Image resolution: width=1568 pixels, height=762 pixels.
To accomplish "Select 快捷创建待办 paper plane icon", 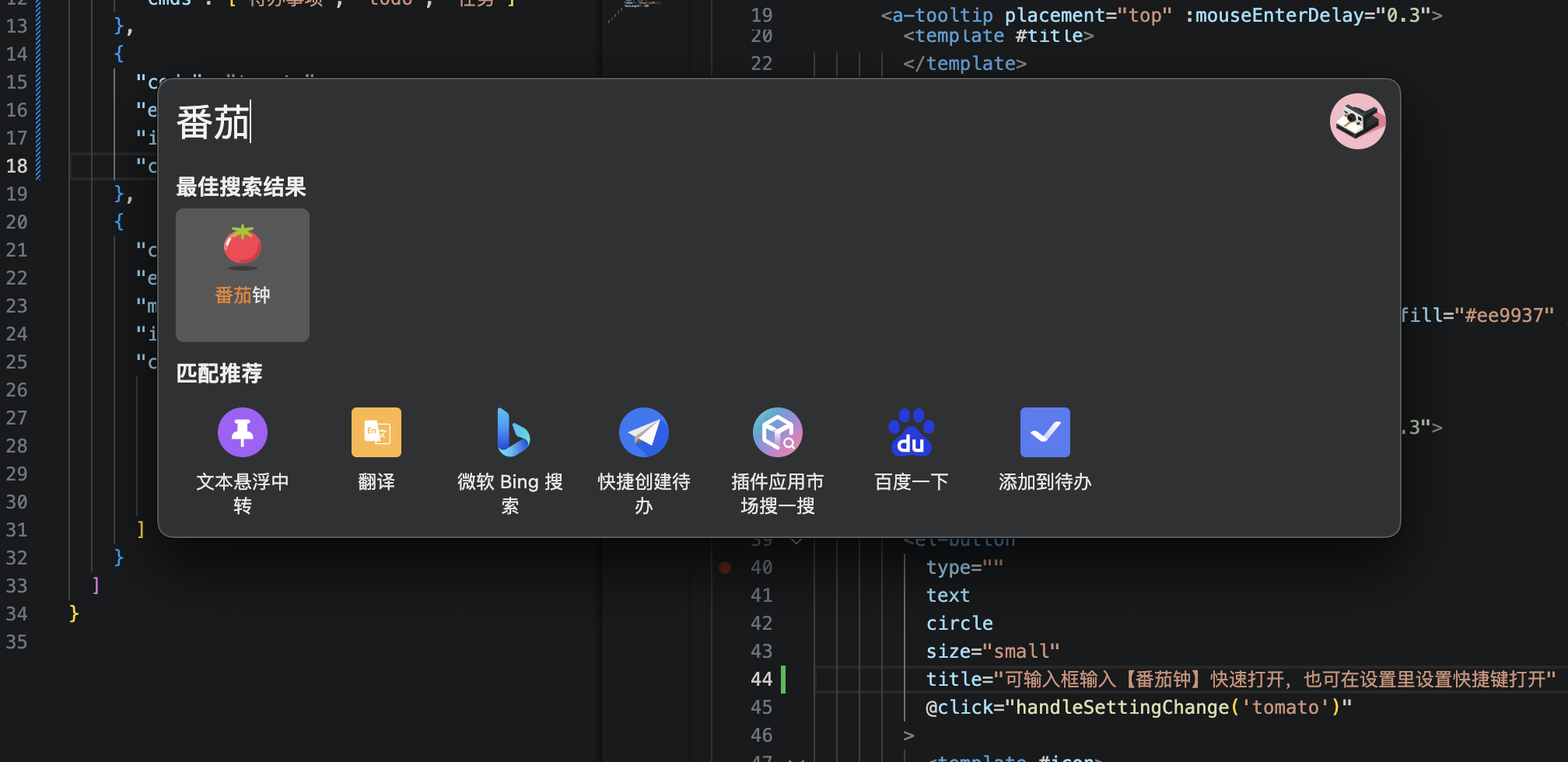I will (x=643, y=433).
